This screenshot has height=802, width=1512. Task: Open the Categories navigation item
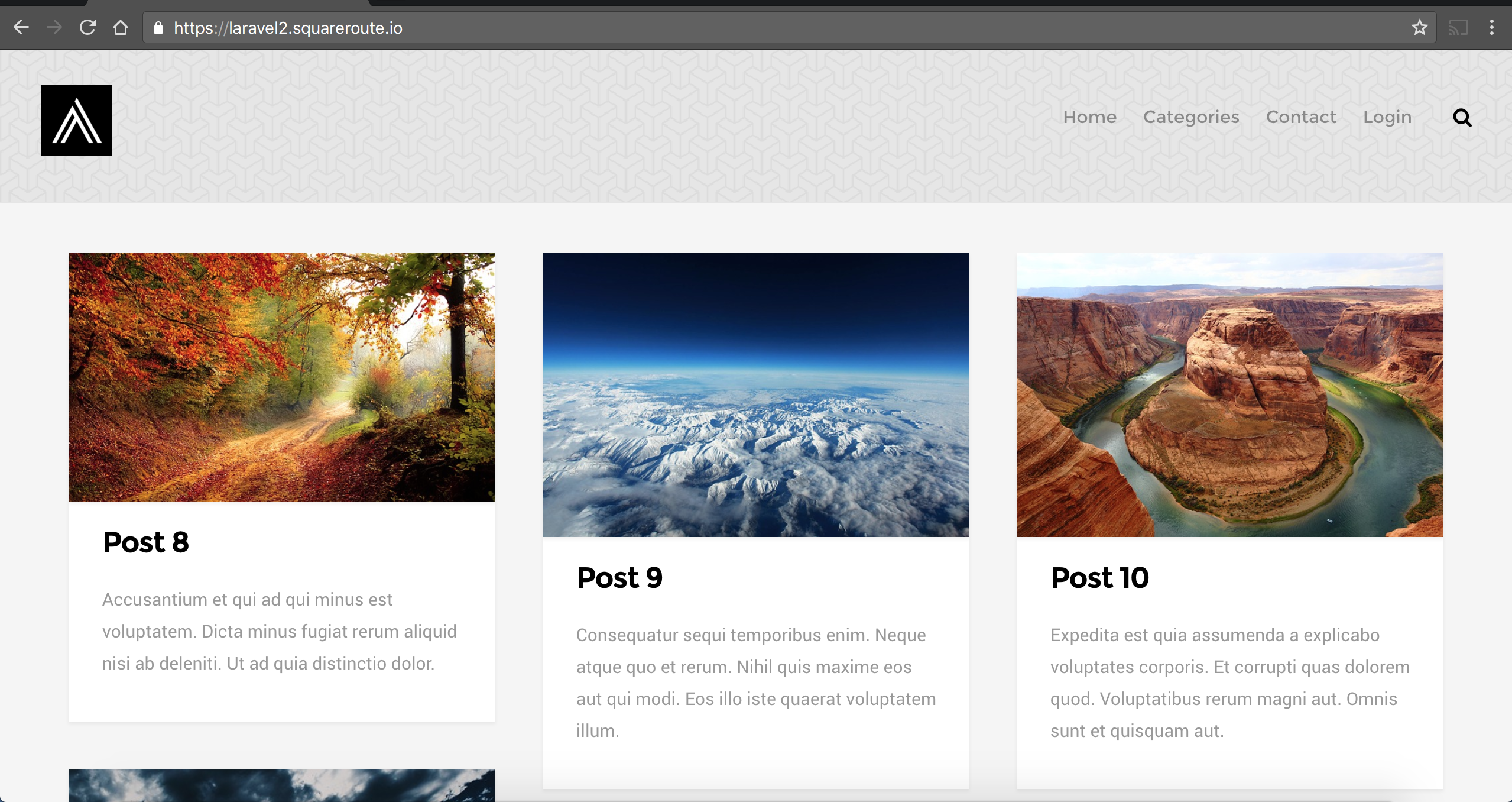click(1190, 117)
